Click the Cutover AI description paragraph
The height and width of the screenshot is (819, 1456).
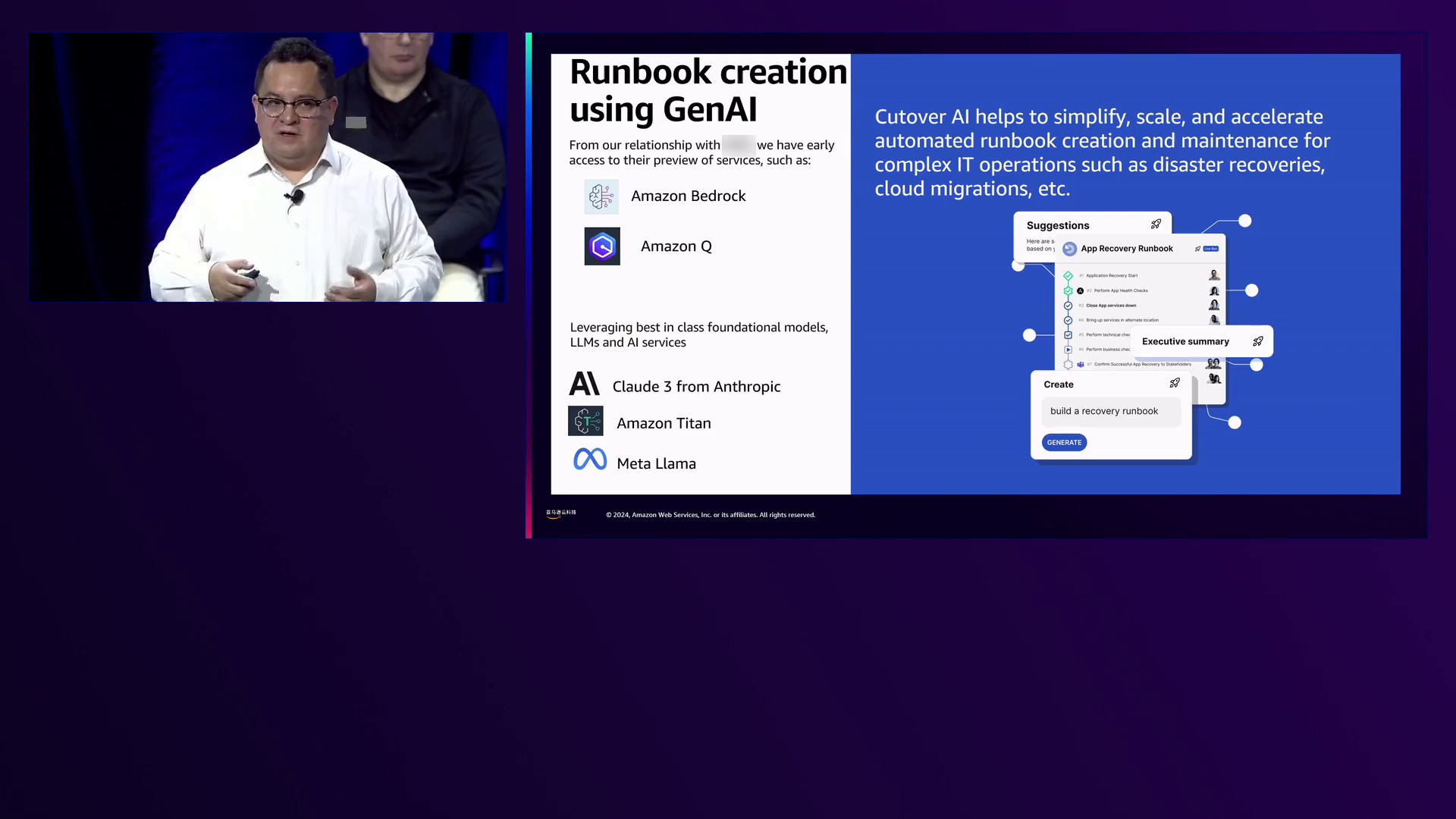coord(1102,152)
